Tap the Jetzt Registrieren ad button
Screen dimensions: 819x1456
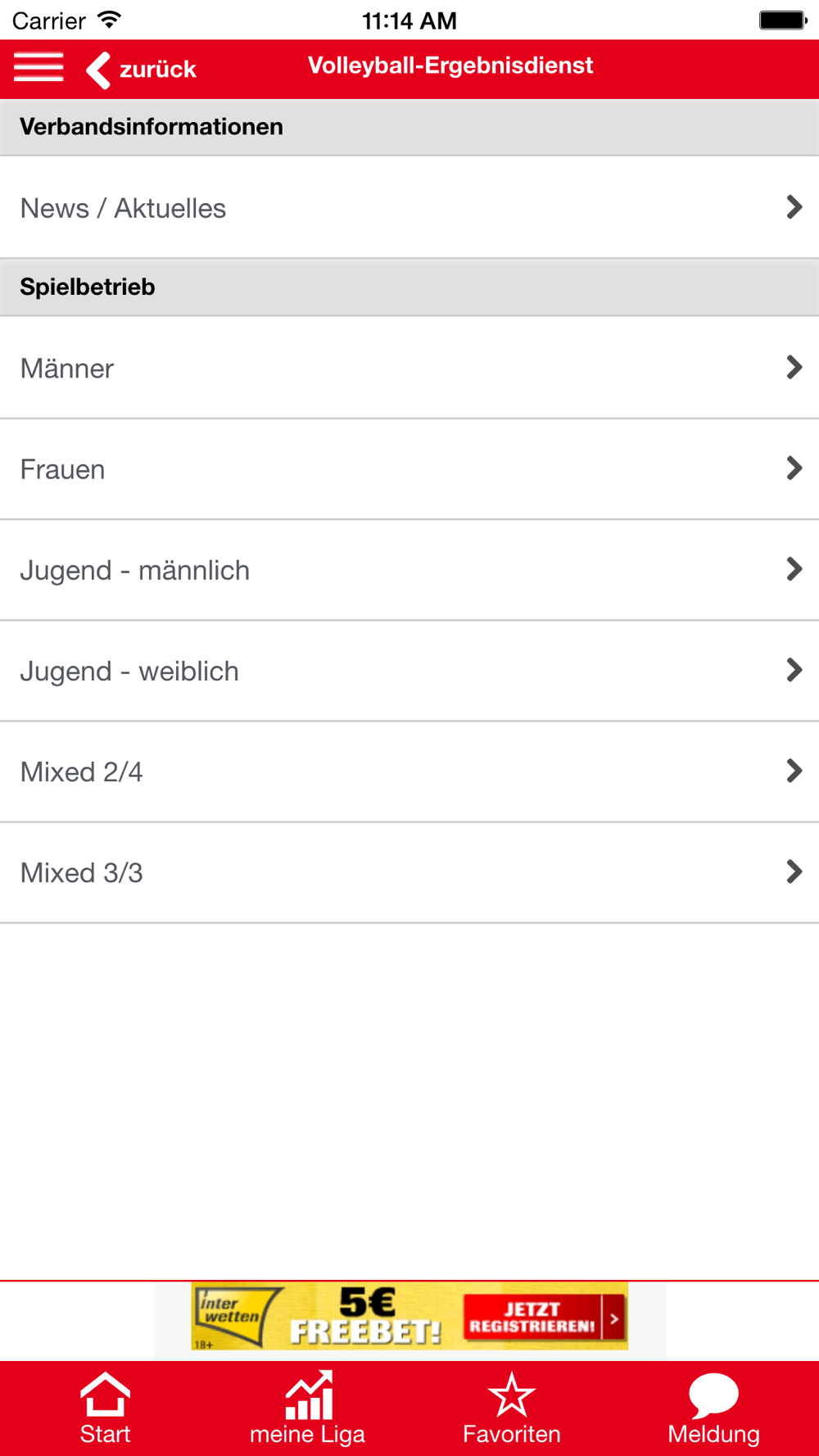point(544,1317)
